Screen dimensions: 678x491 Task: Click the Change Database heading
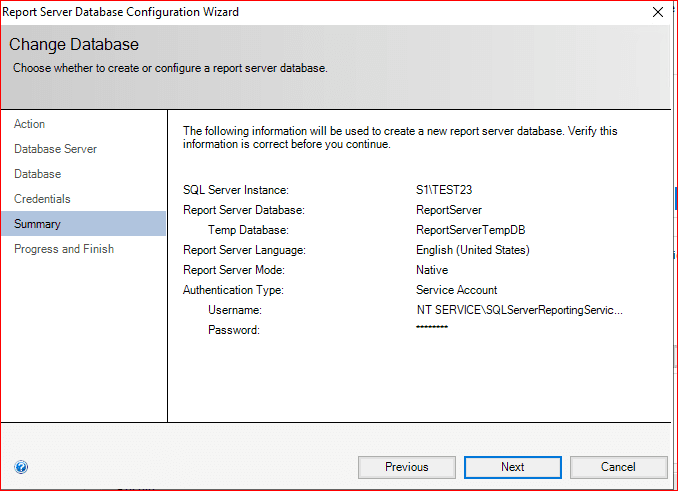[74, 45]
